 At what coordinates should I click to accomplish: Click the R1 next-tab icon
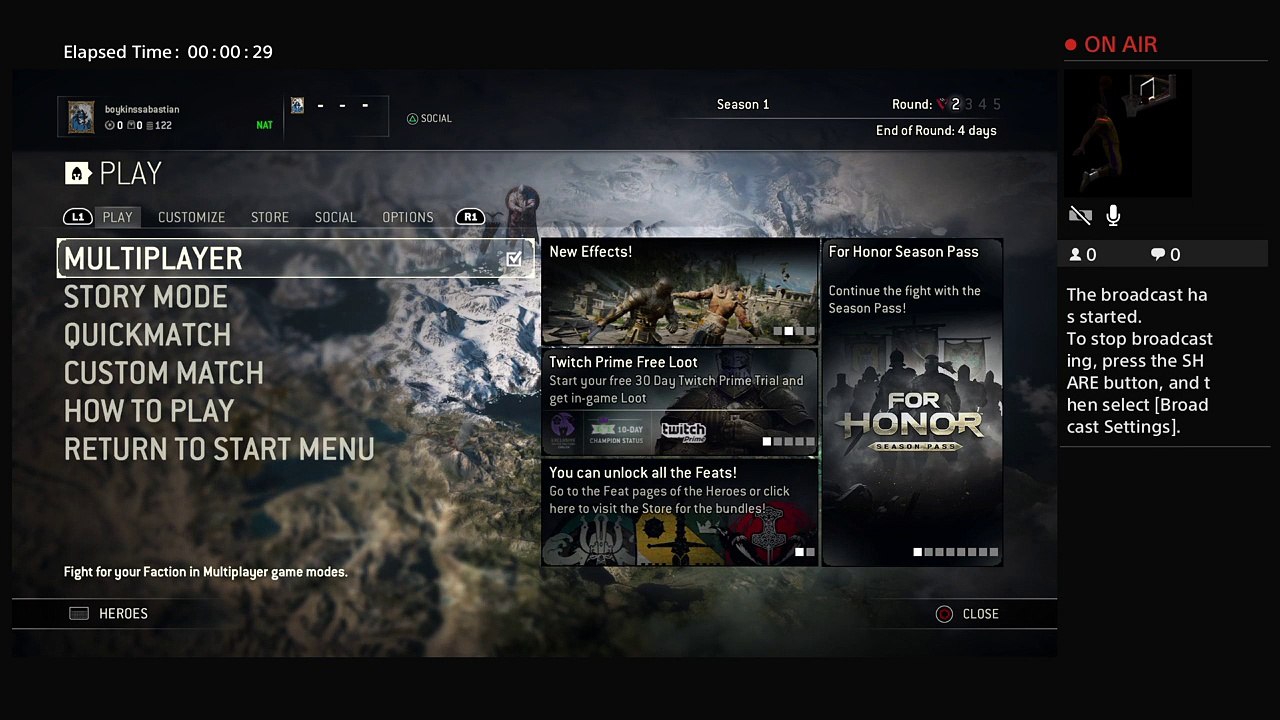click(x=470, y=217)
